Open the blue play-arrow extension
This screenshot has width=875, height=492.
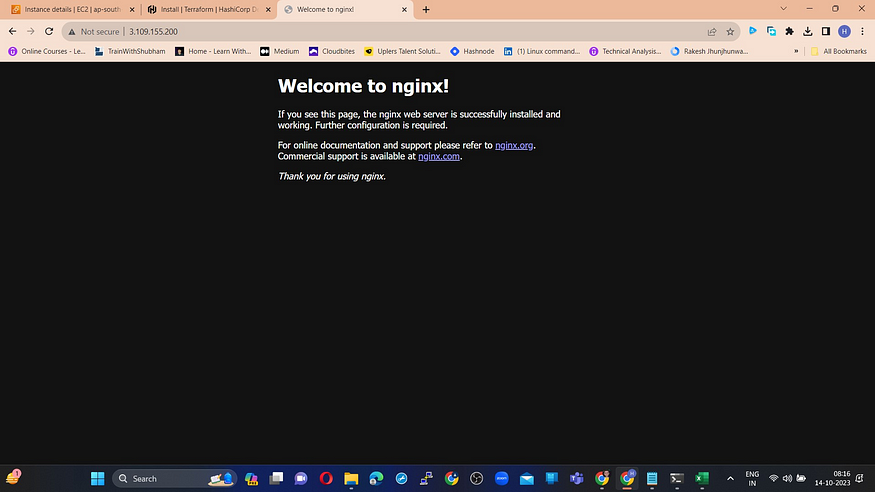[753, 31]
